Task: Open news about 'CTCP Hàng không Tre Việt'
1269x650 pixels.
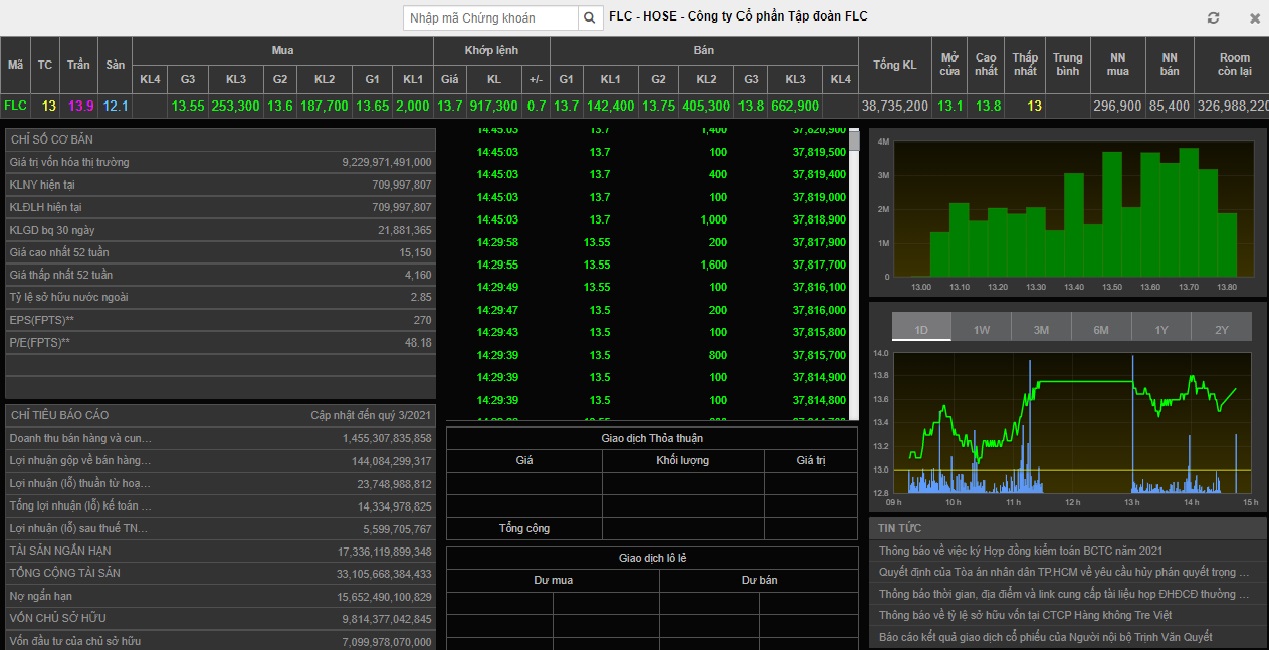Action: click(x=1025, y=615)
